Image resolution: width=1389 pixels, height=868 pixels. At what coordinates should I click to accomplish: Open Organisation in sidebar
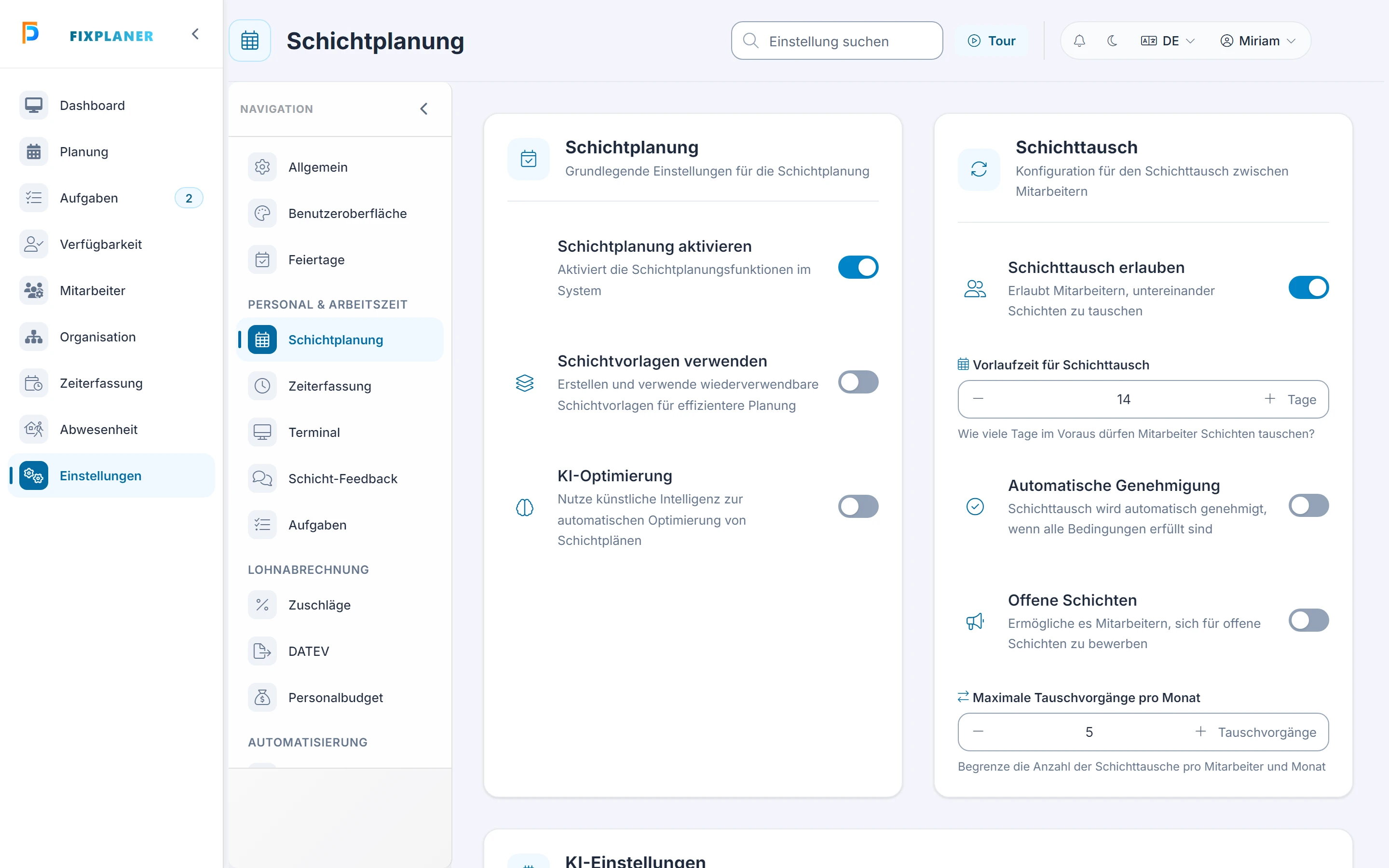click(x=111, y=337)
